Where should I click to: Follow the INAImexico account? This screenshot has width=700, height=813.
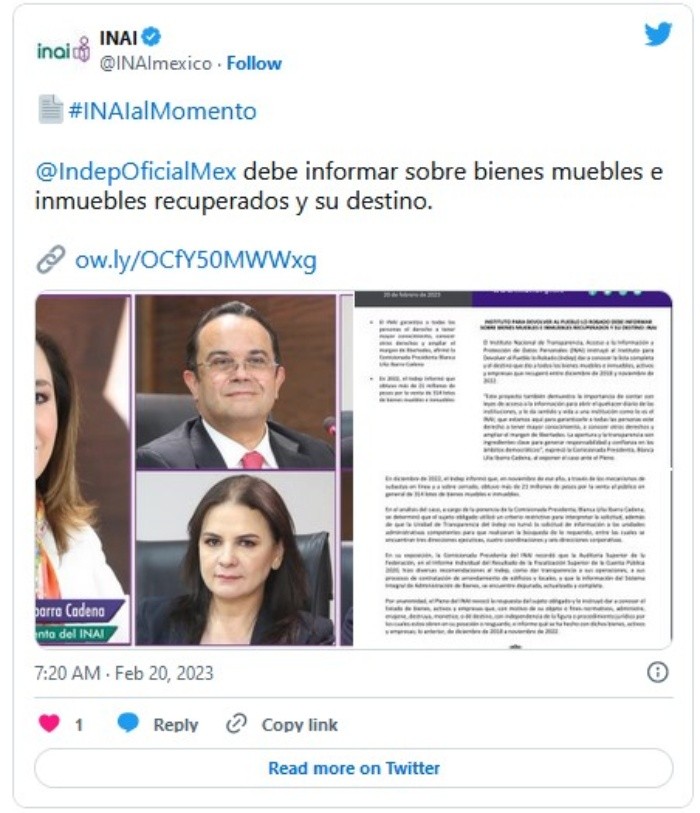(x=254, y=63)
